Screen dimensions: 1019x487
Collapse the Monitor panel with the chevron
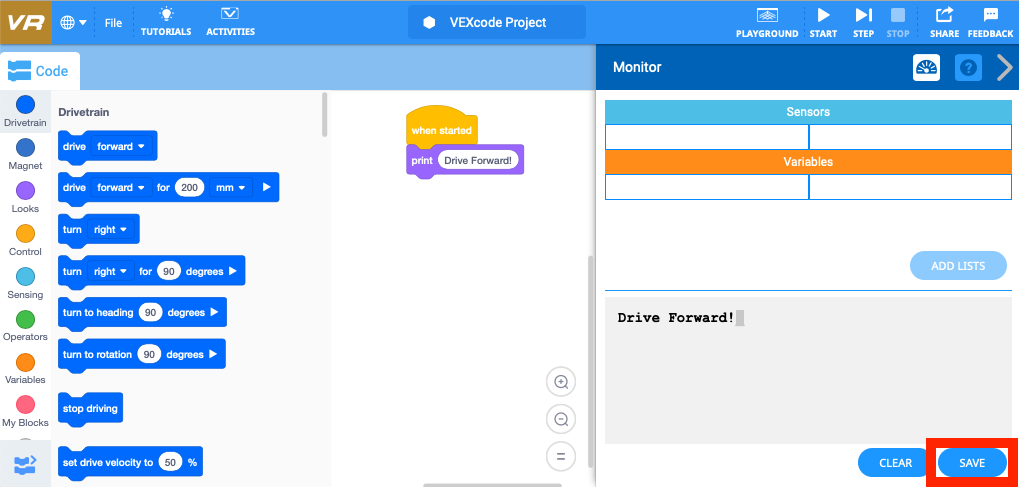tap(1005, 68)
